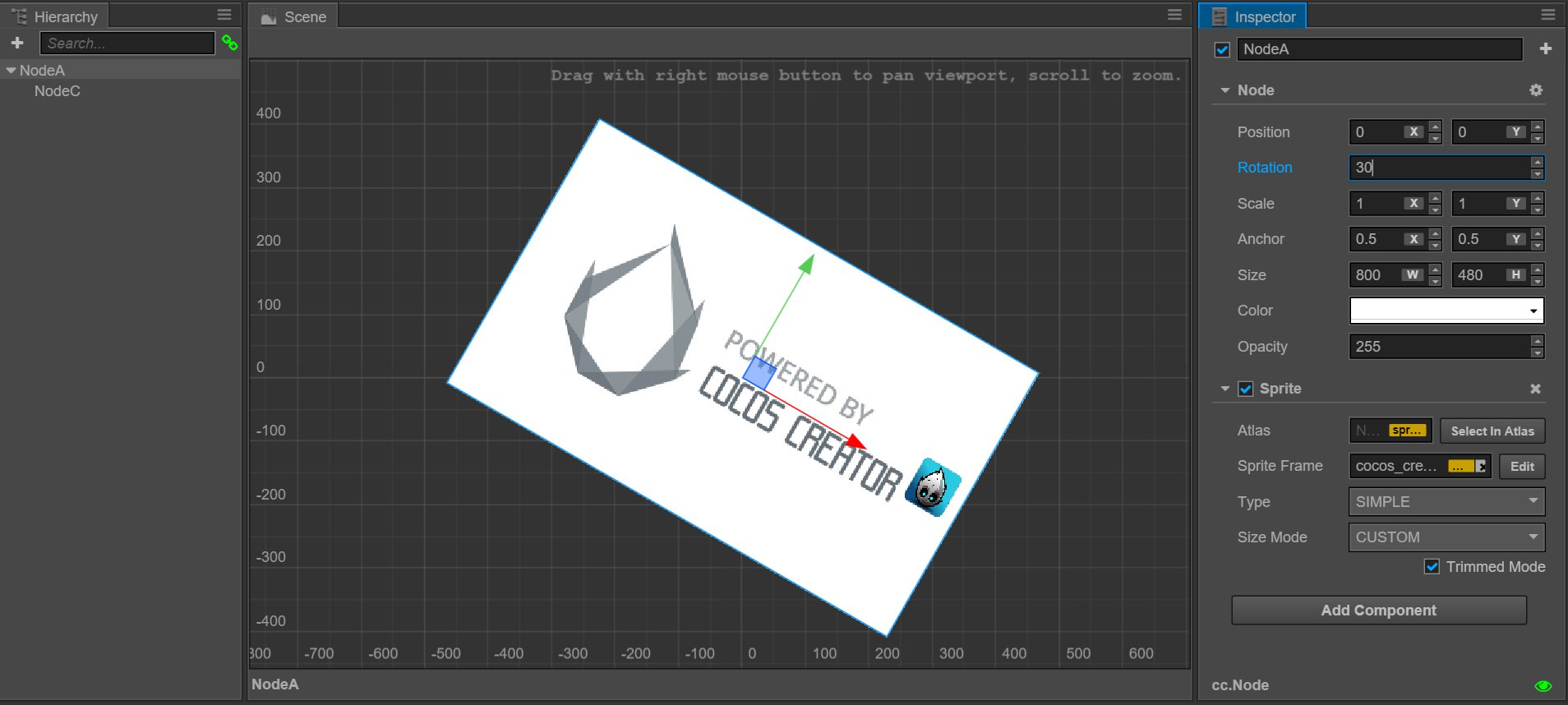This screenshot has width=1568, height=705.
Task: Uncheck the Trimmed Mode checkbox
Action: pos(1432,567)
